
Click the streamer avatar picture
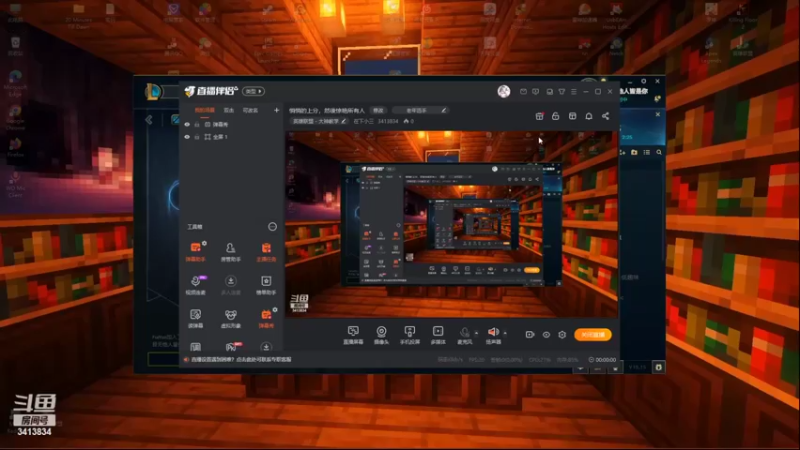(504, 91)
